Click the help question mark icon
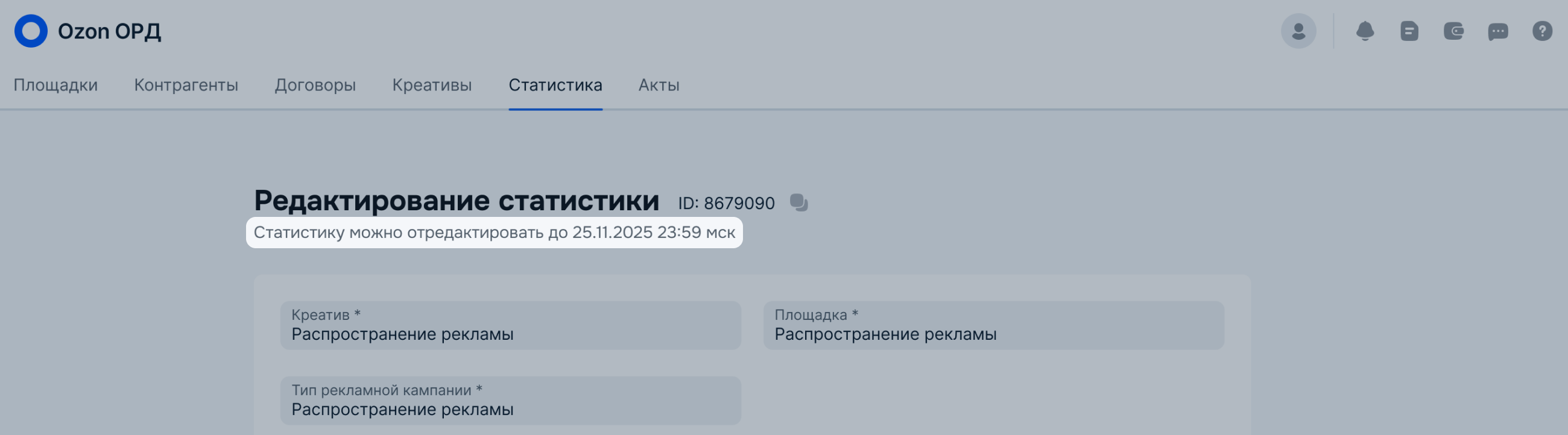 point(1542,31)
